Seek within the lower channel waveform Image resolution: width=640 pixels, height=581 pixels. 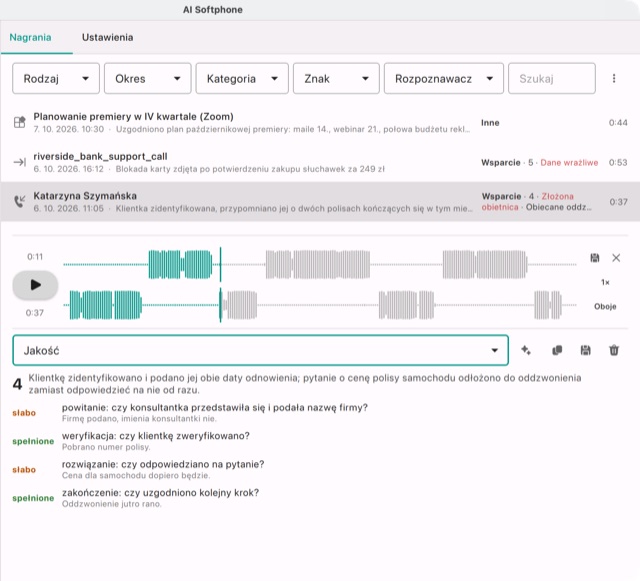click(x=320, y=305)
